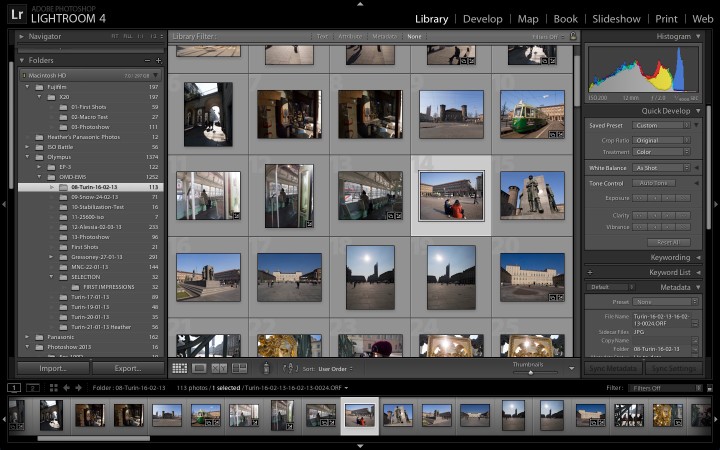This screenshot has height=450, width=720.
Task: Click the plus icon beside Keyword List
Action: 590,272
